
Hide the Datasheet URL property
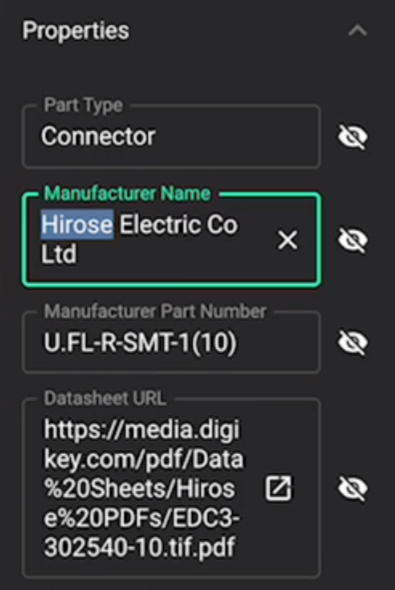click(x=352, y=488)
